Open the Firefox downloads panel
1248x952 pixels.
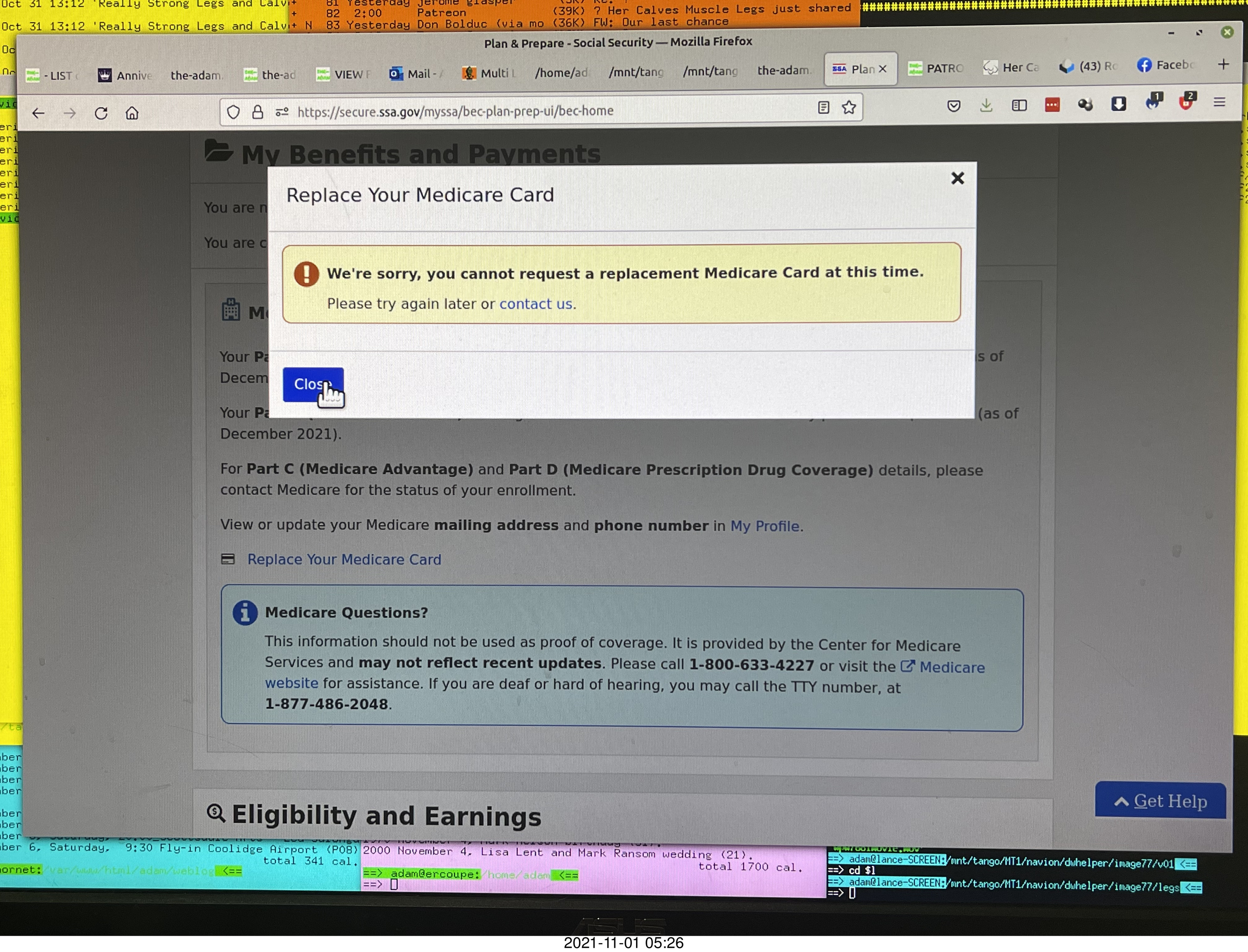986,105
